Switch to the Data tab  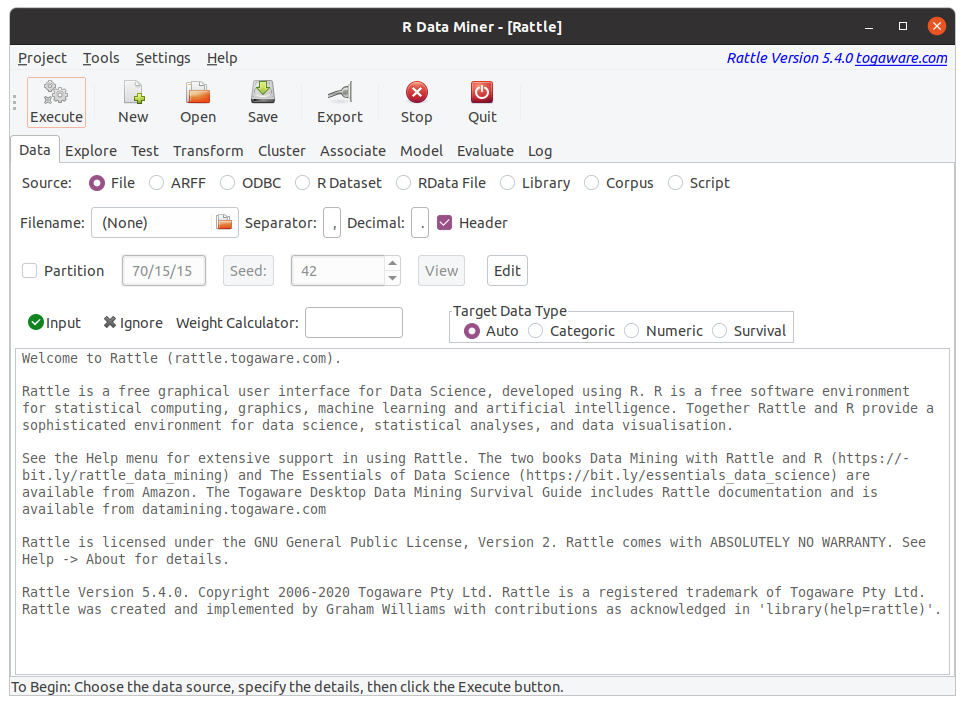click(x=34, y=150)
